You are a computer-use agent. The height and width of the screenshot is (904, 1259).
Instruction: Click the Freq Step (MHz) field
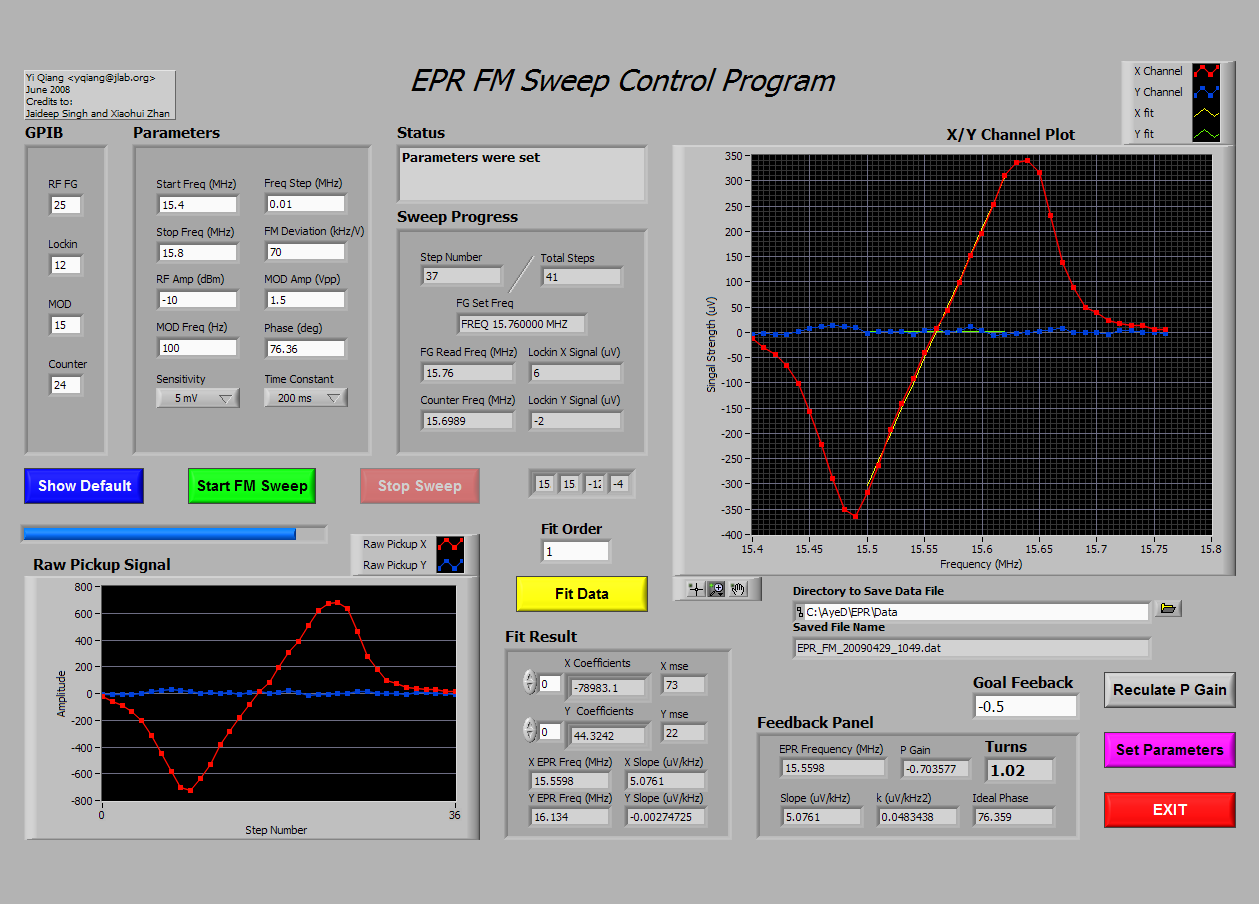[305, 204]
